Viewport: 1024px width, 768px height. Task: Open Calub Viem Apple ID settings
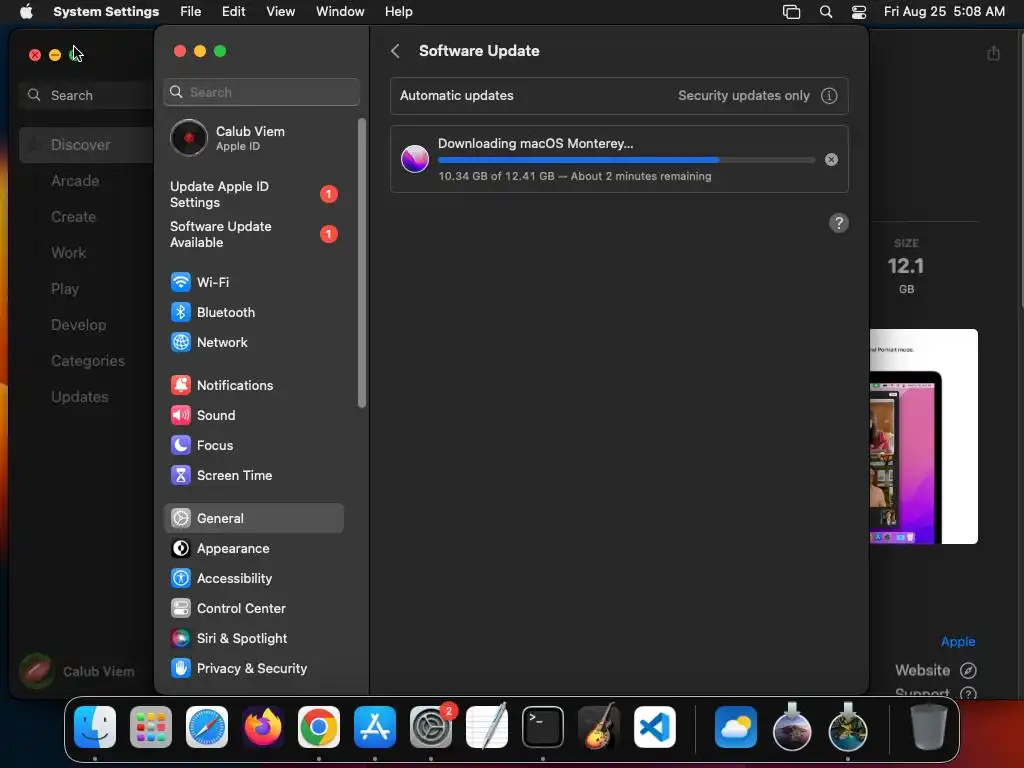coord(255,138)
